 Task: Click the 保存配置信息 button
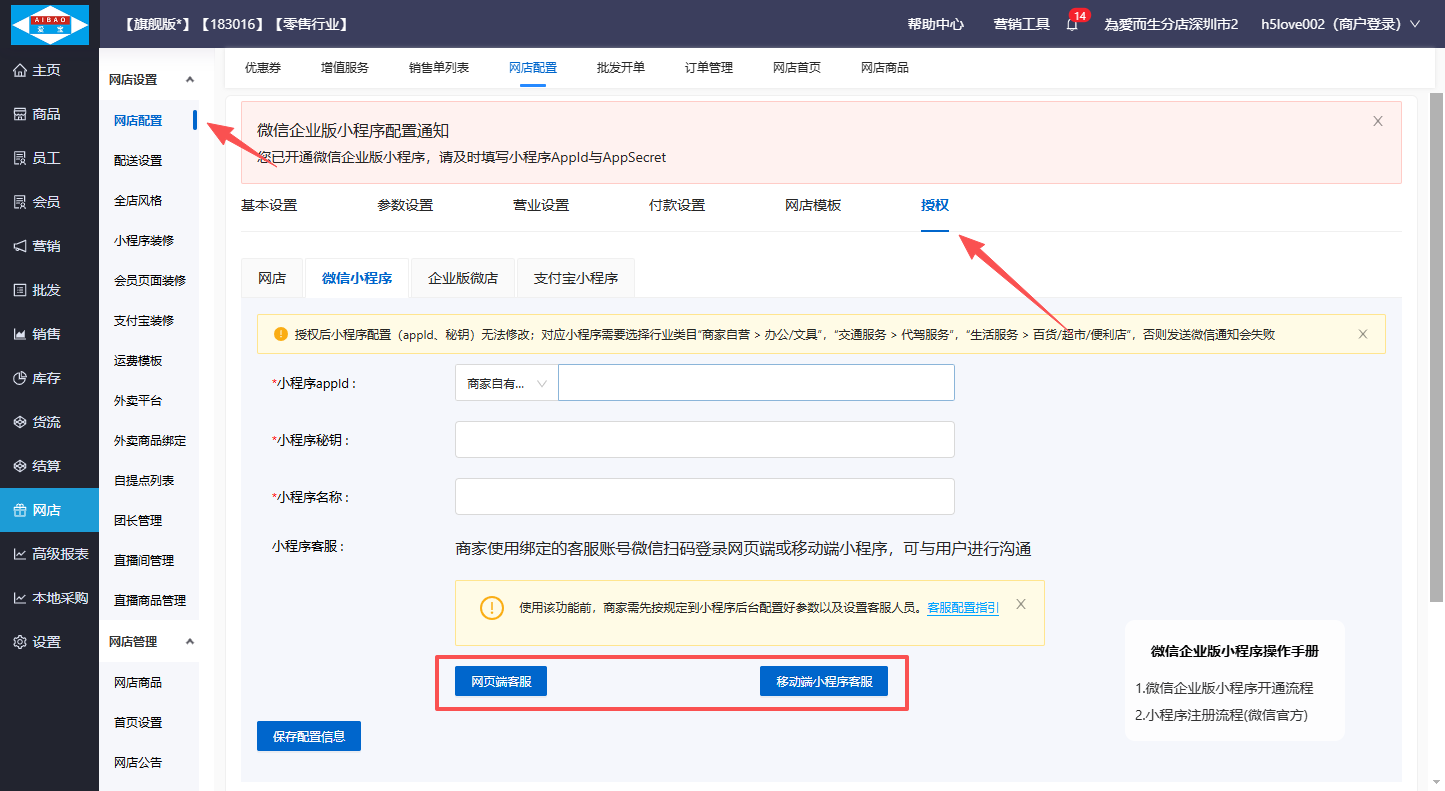coord(308,736)
